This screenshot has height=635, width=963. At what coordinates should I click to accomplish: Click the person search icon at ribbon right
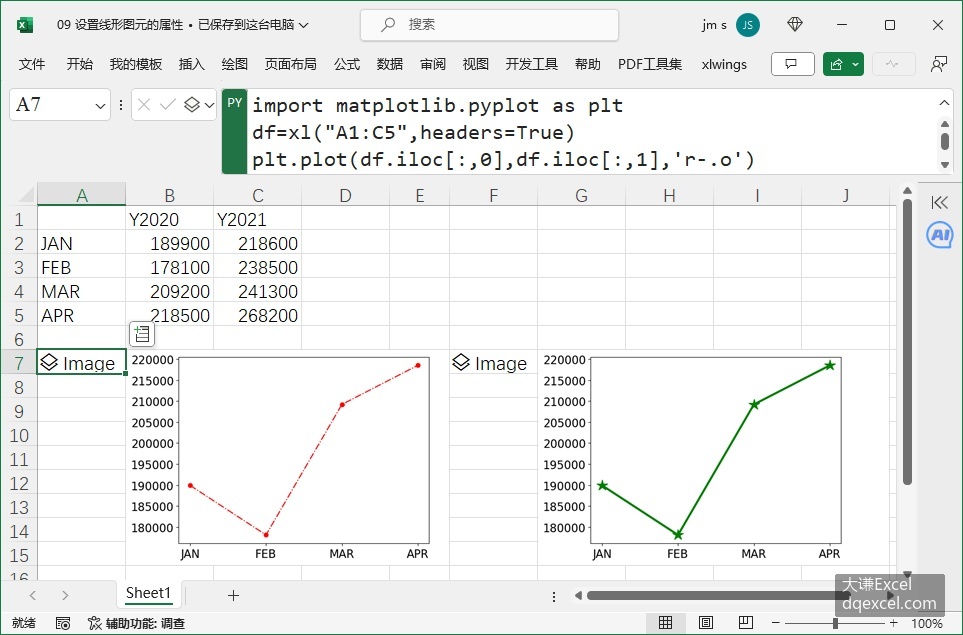coord(938,64)
